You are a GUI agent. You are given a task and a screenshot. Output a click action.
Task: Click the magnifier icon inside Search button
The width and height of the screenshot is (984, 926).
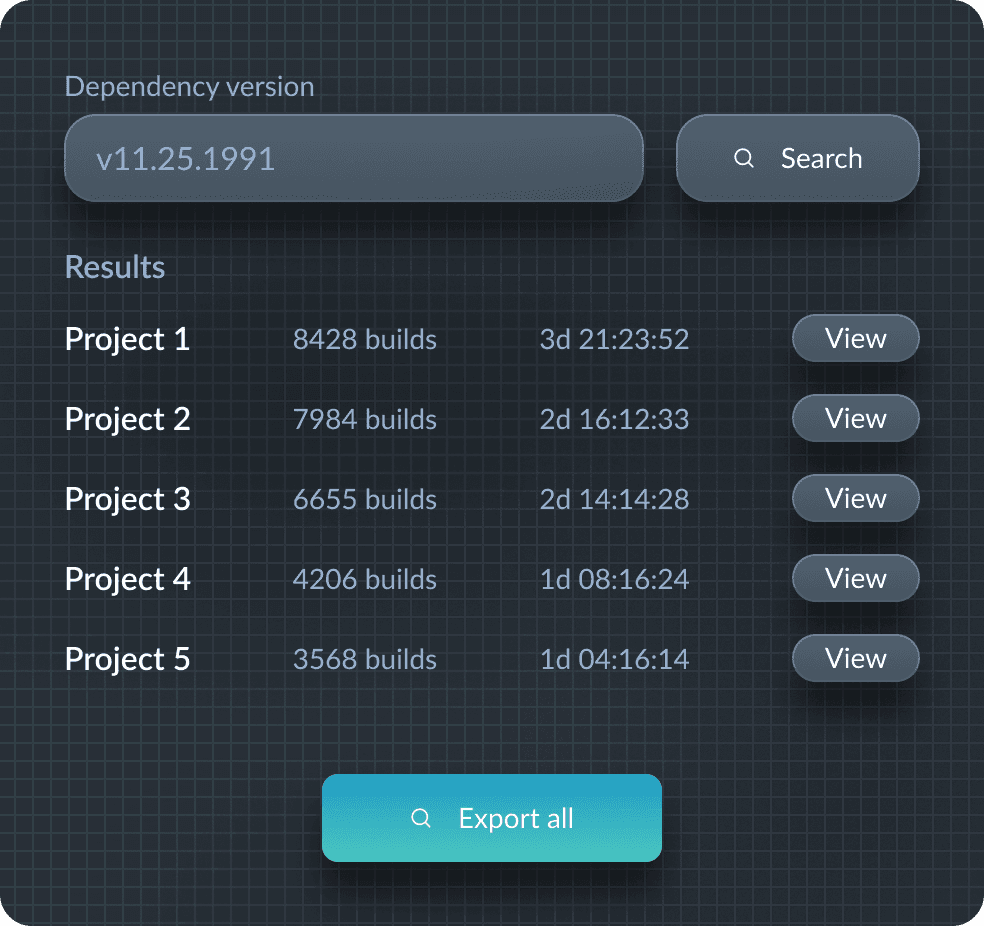(743, 158)
